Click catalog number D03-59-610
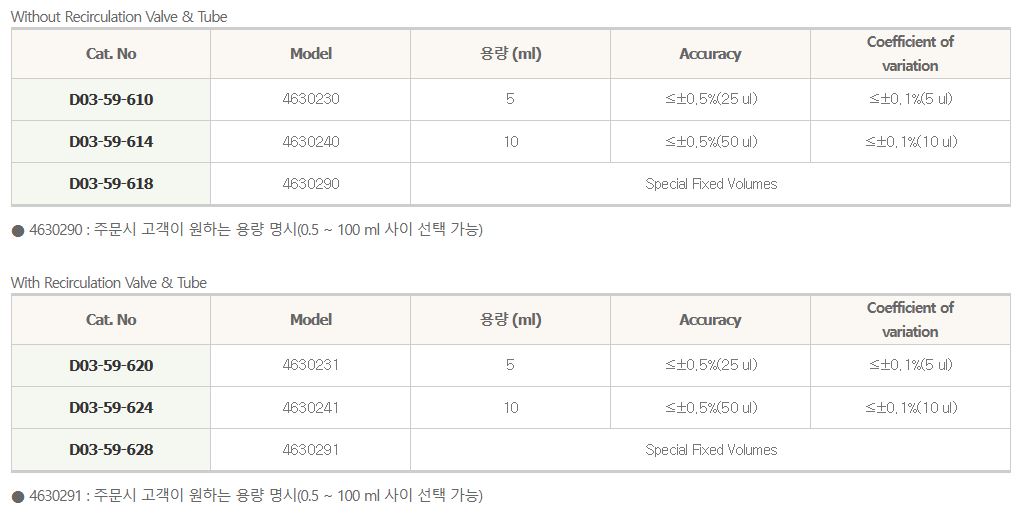 tap(111, 100)
